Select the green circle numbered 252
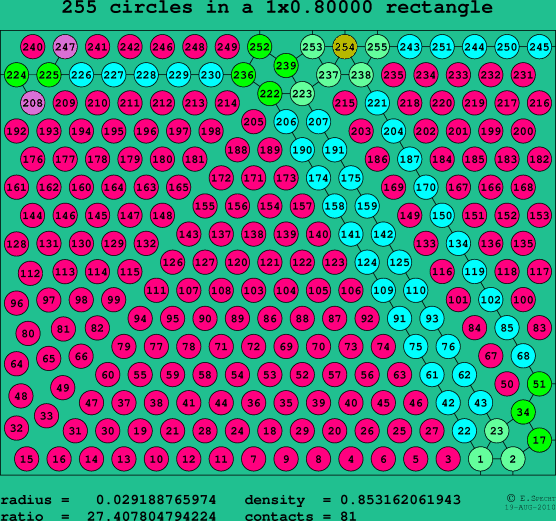Screen dimensions: 556x521 coord(260,47)
